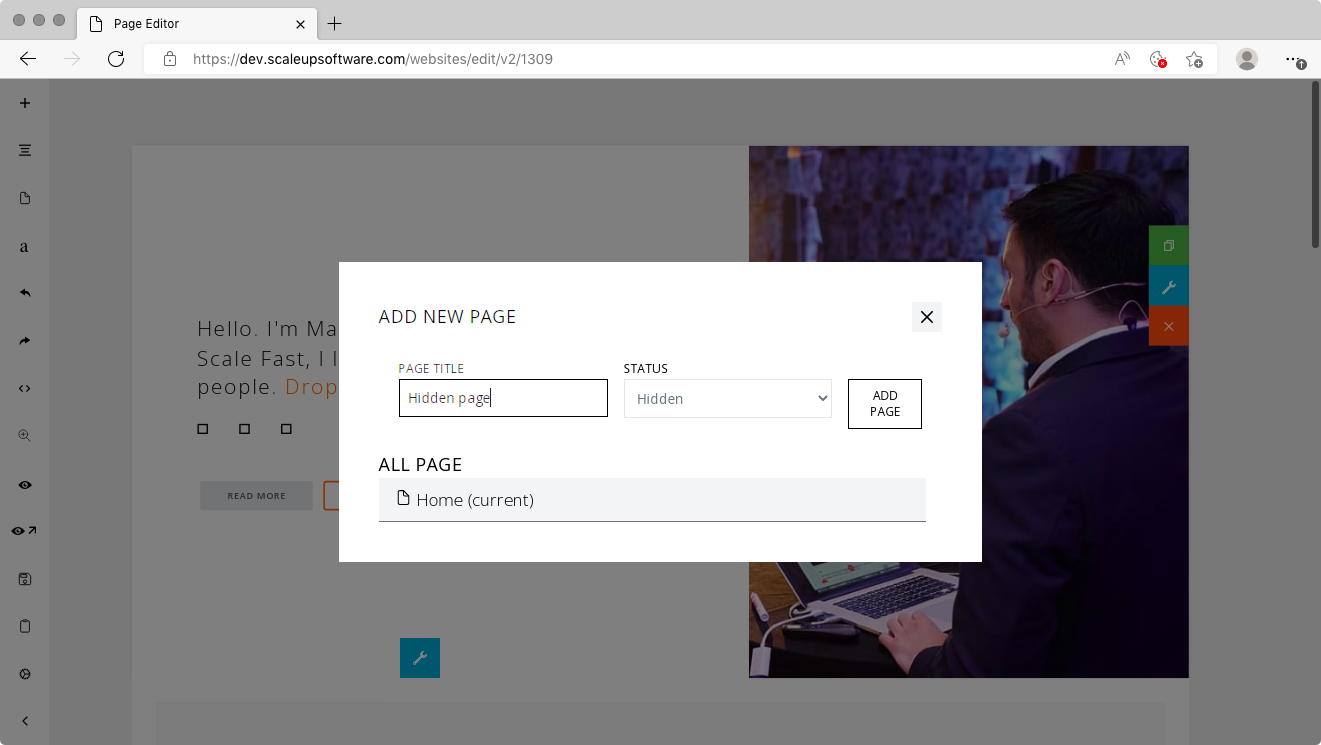Open the code view icon
This screenshot has height=745, width=1321.
25,388
